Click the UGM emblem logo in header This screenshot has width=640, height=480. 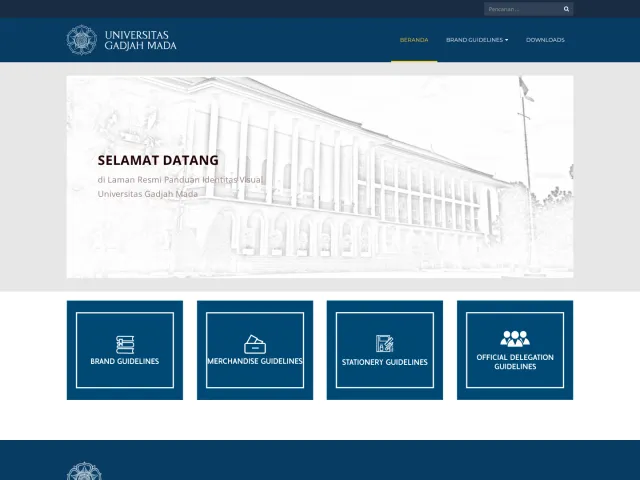82,40
